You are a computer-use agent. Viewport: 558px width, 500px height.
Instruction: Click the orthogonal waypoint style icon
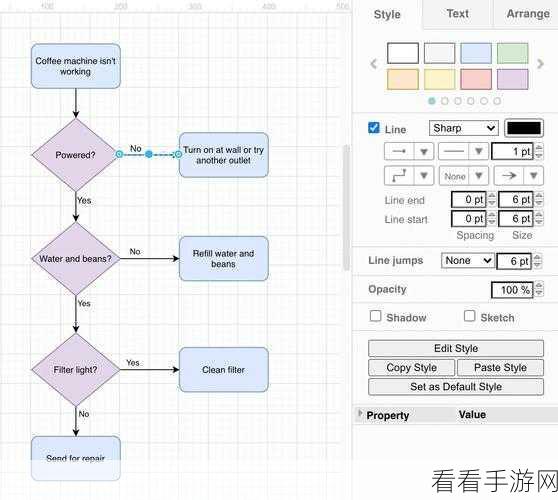399,175
